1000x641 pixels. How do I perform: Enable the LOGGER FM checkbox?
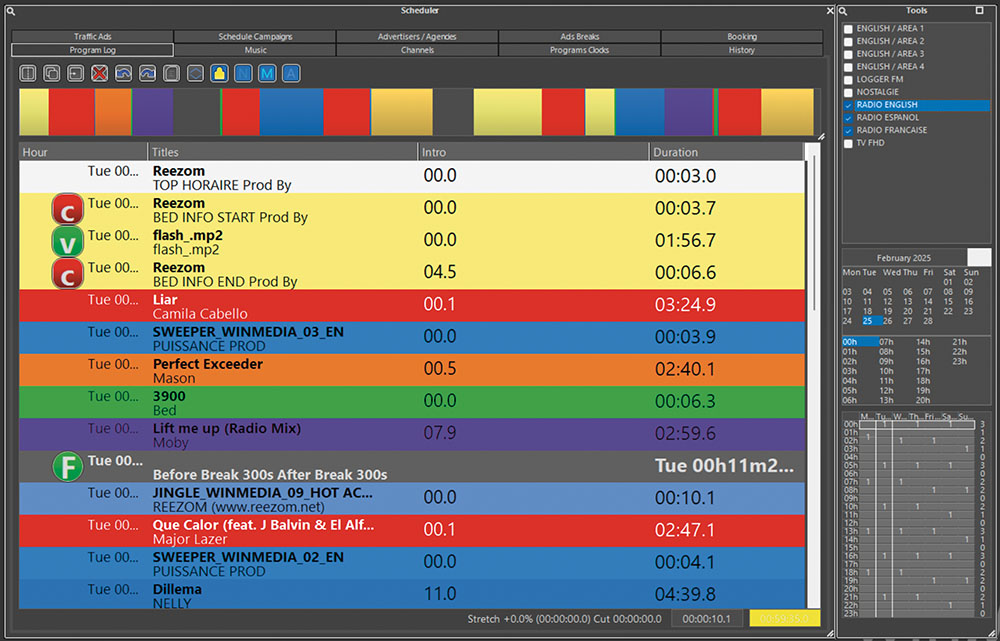(849, 79)
